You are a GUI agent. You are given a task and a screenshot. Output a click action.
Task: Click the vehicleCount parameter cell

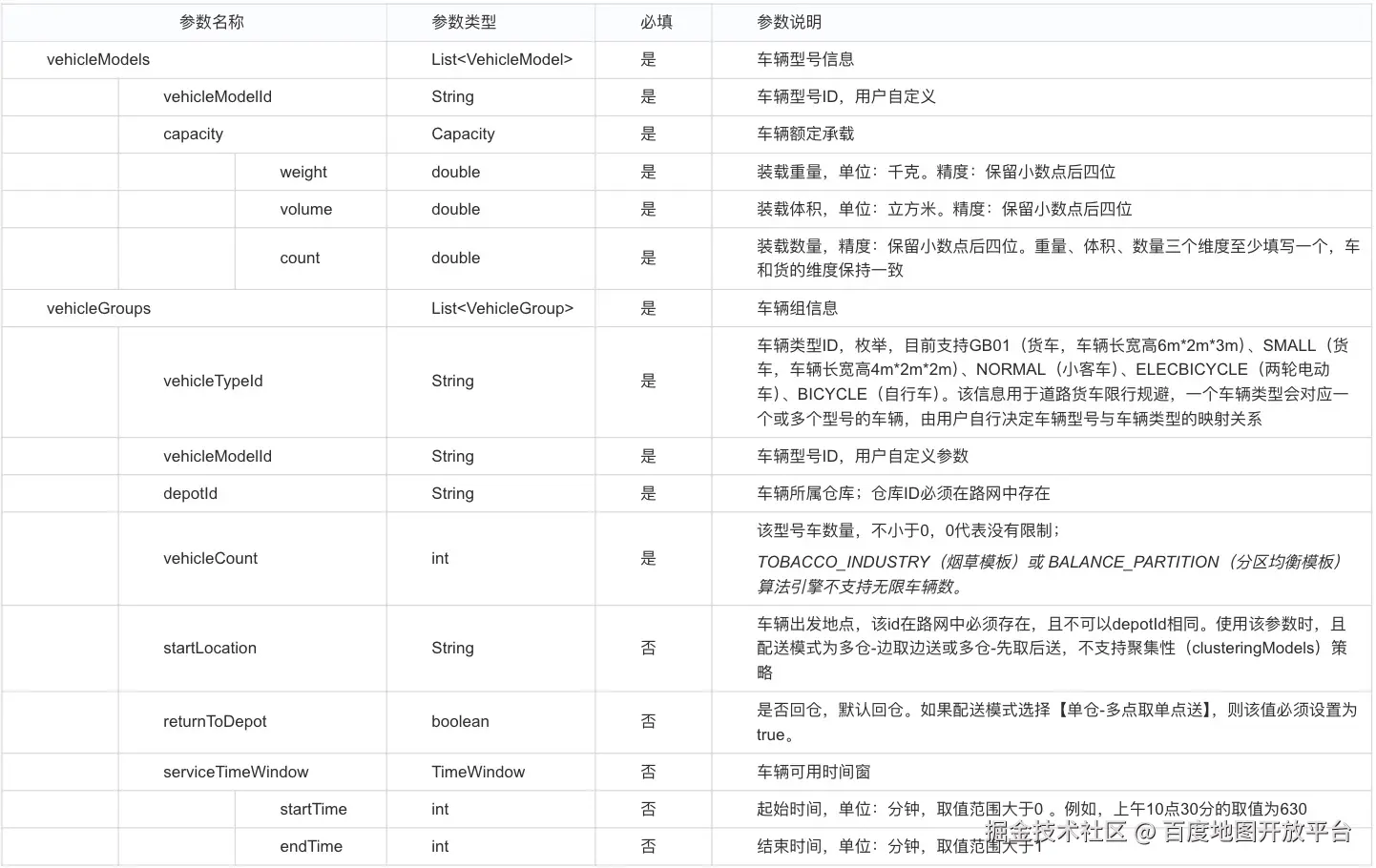(210, 558)
